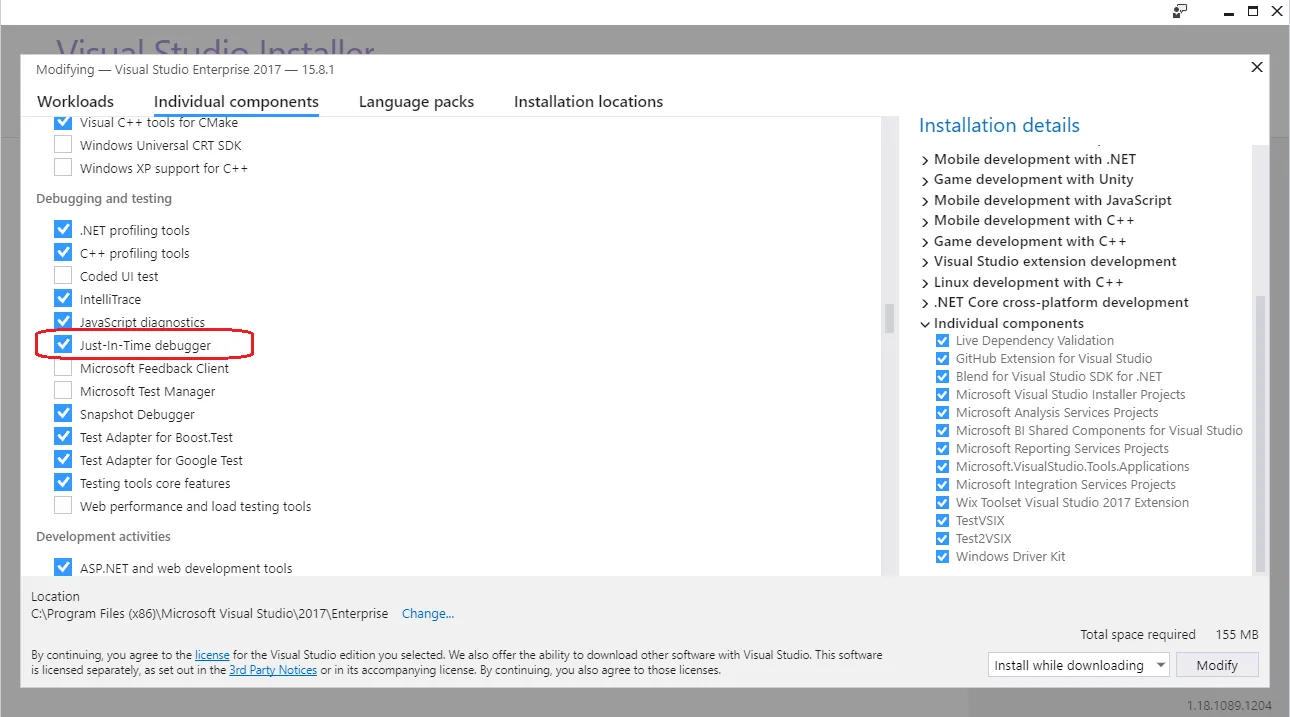The width and height of the screenshot is (1290, 717).
Task: Select the Individual components tab
Action: tap(236, 102)
